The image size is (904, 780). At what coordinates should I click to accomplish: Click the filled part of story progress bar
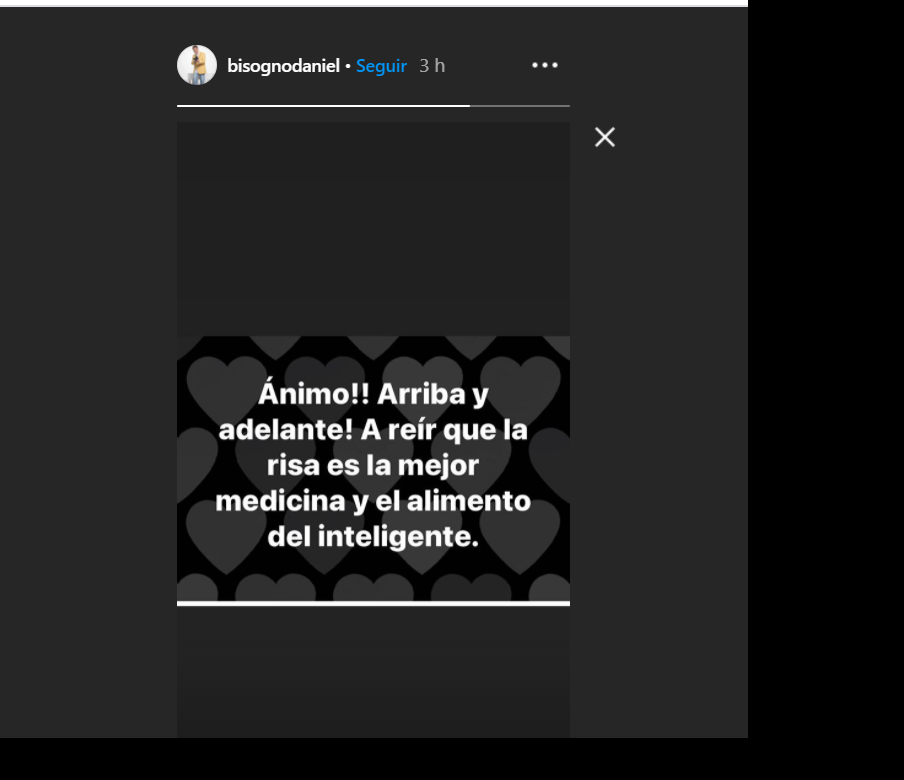pos(323,106)
